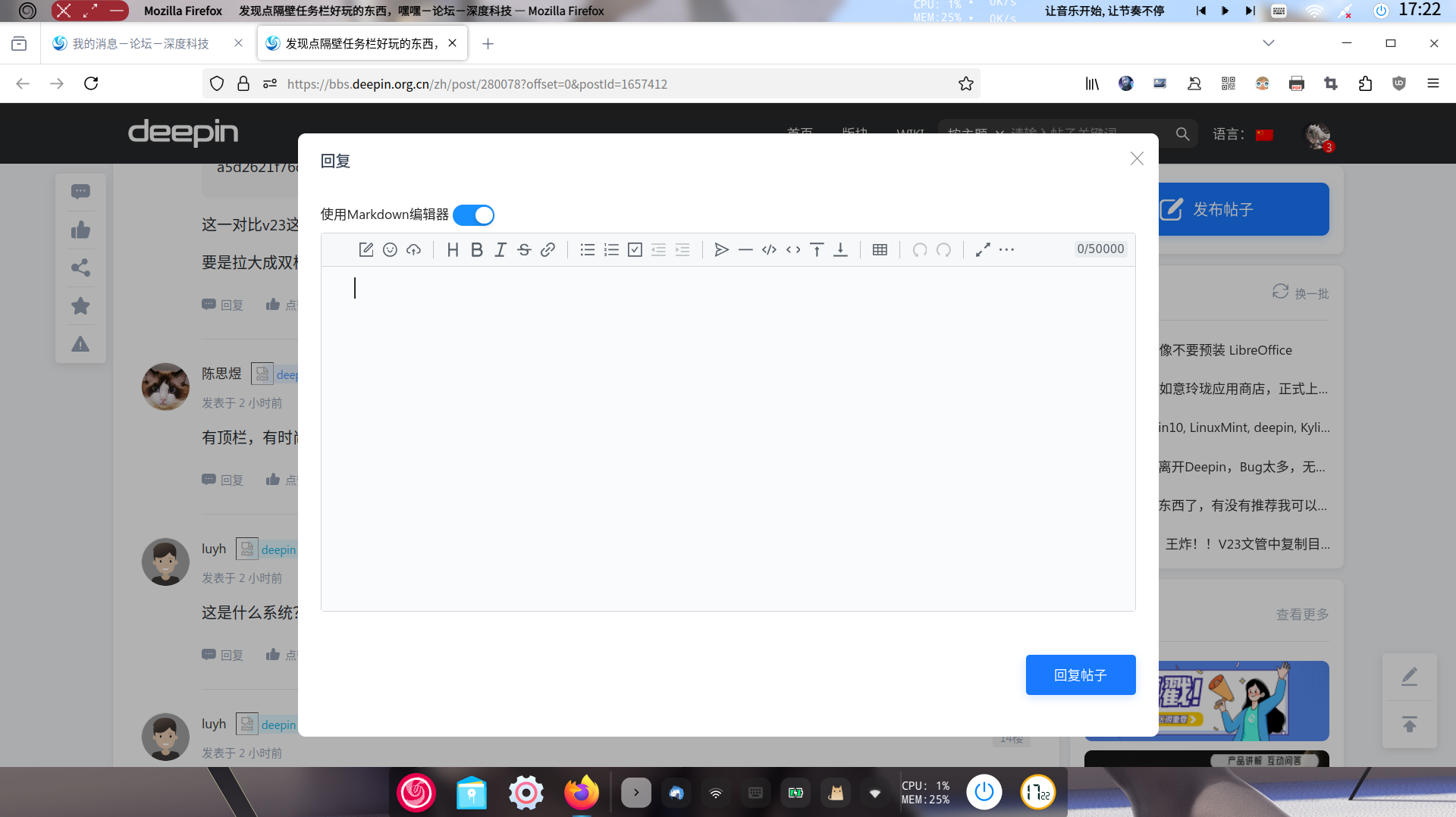
Task: Toggle the Markdown editor switch
Action: coord(473,215)
